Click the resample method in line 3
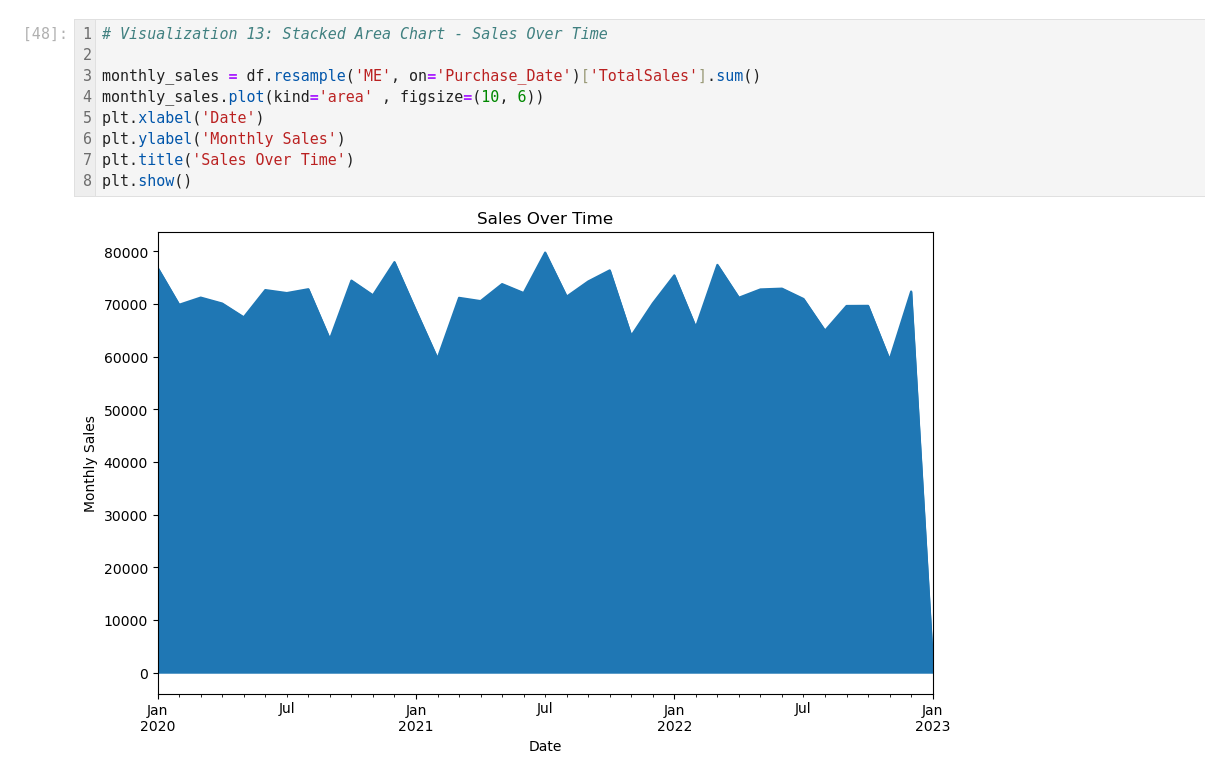1205x762 pixels. (309, 76)
